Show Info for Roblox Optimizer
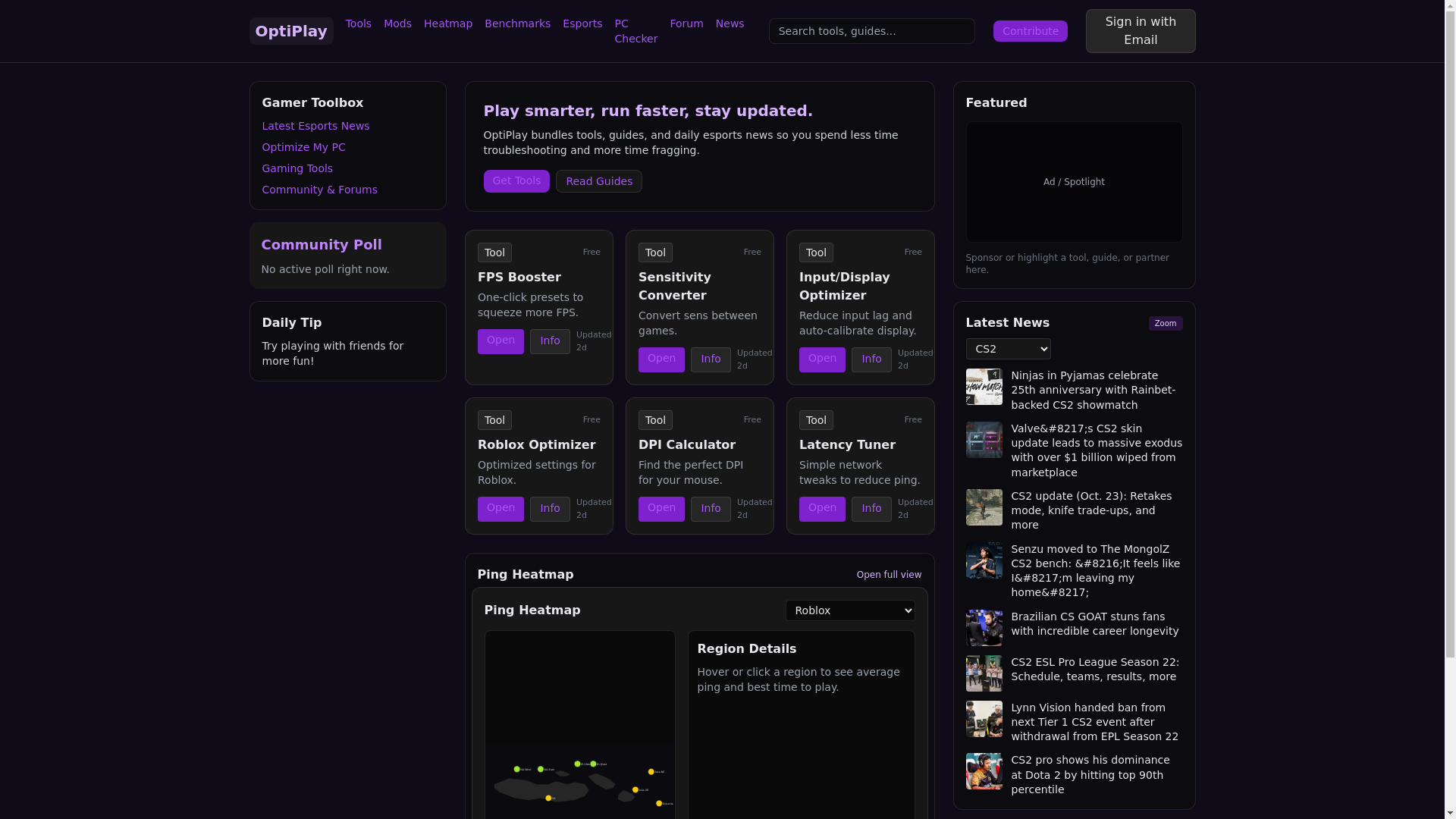 [550, 509]
